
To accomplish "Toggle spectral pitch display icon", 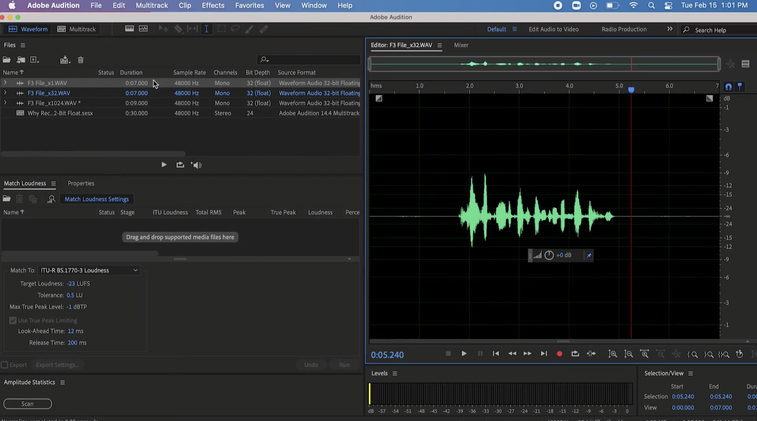I will coord(143,29).
